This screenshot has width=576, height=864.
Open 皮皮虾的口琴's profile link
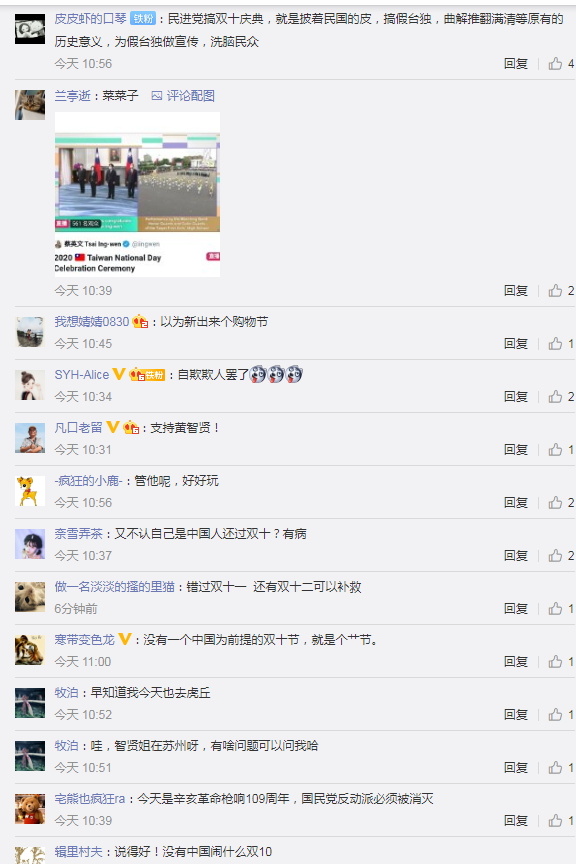(90, 19)
